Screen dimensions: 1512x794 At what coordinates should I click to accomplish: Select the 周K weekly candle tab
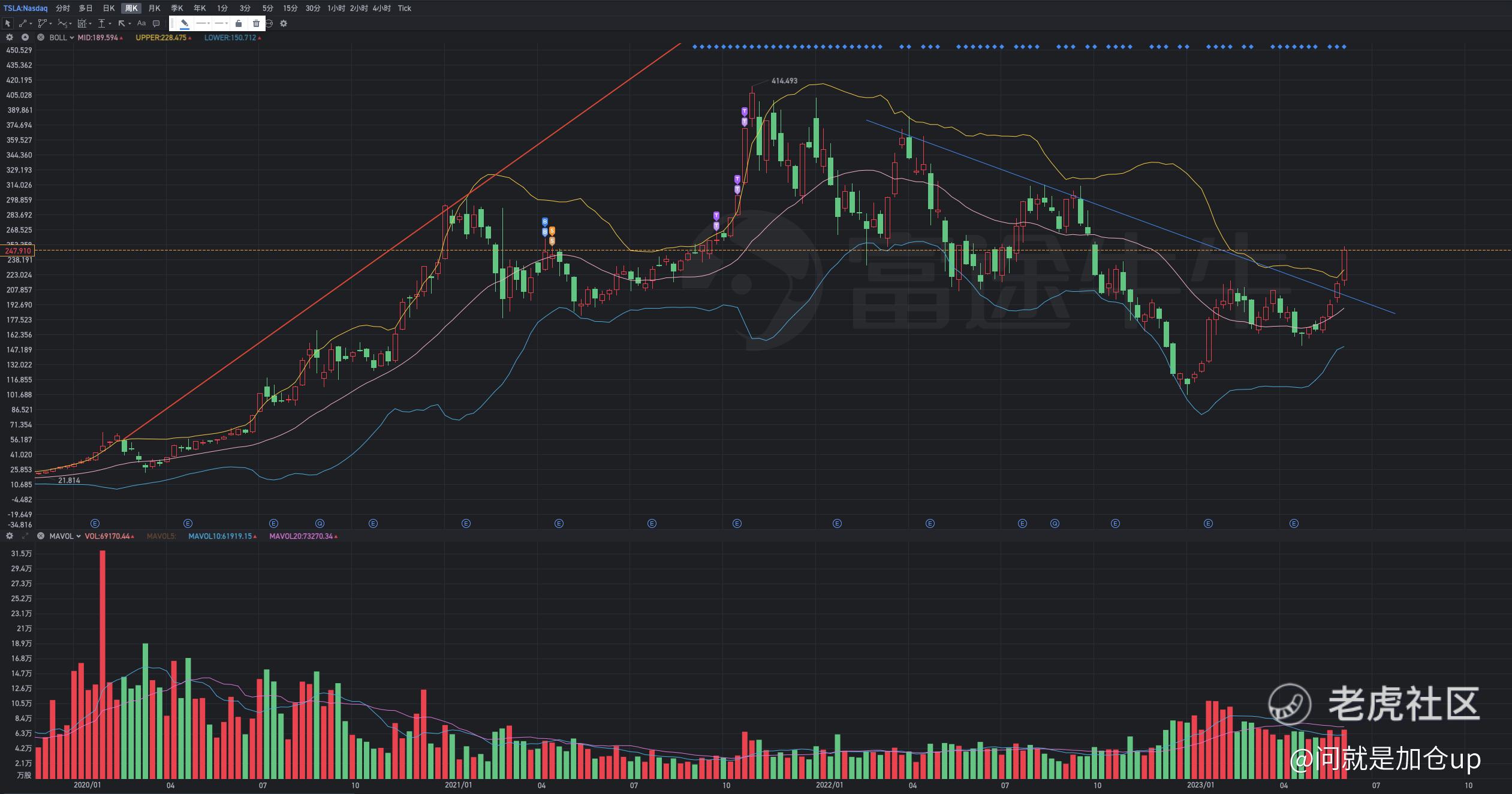pyautogui.click(x=131, y=8)
